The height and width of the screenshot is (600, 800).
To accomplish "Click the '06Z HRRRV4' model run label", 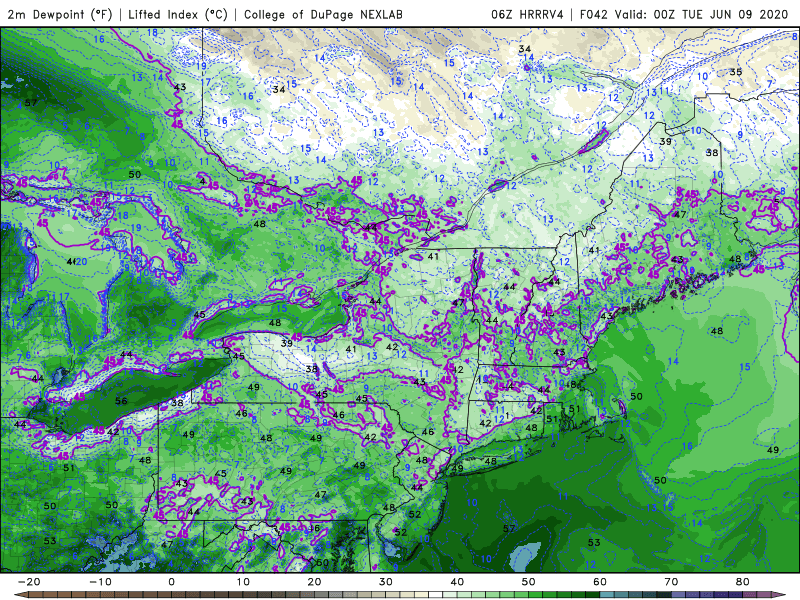I will click(x=527, y=14).
